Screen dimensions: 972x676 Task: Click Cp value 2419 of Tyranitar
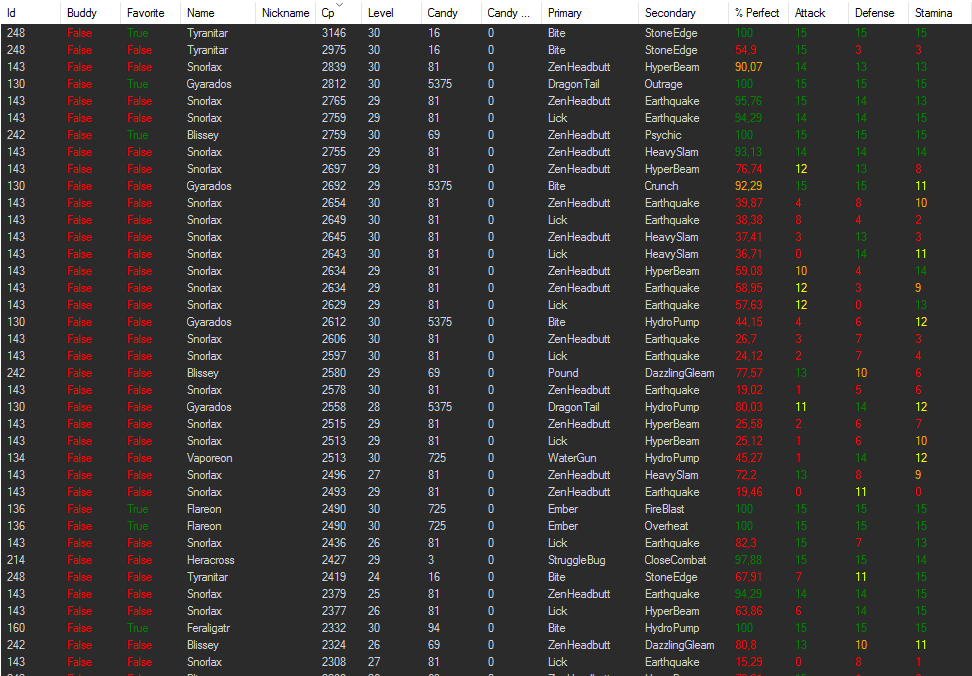point(334,577)
